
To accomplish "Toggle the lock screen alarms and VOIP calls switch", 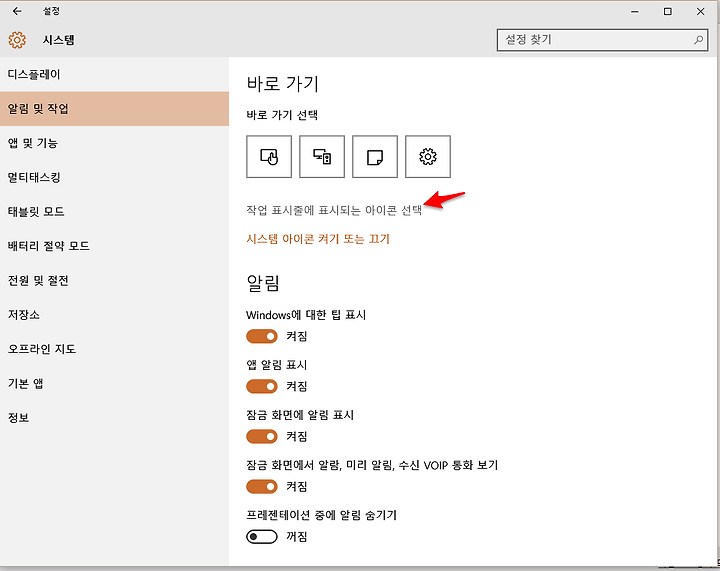I will click(x=262, y=487).
